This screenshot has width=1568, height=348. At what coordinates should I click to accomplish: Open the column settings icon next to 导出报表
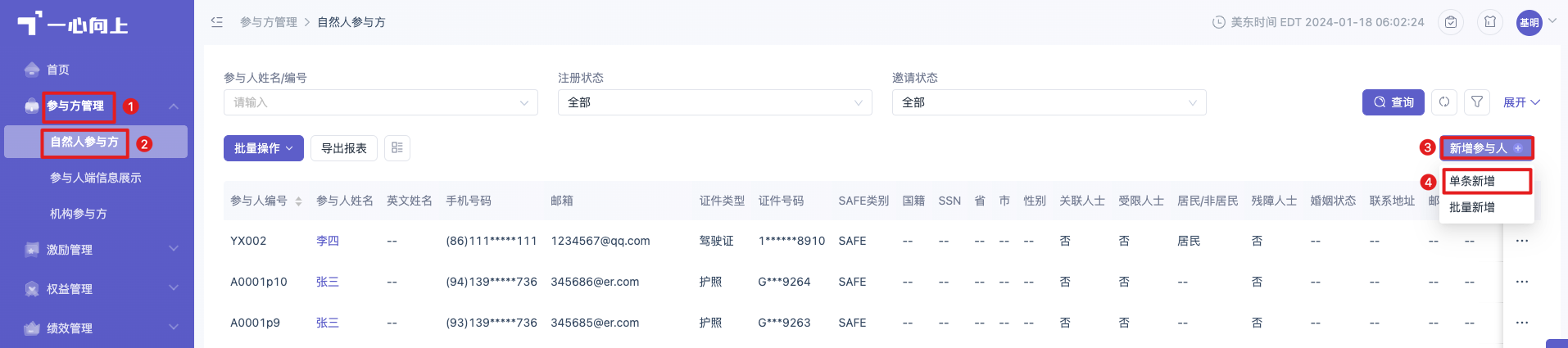coord(397,148)
